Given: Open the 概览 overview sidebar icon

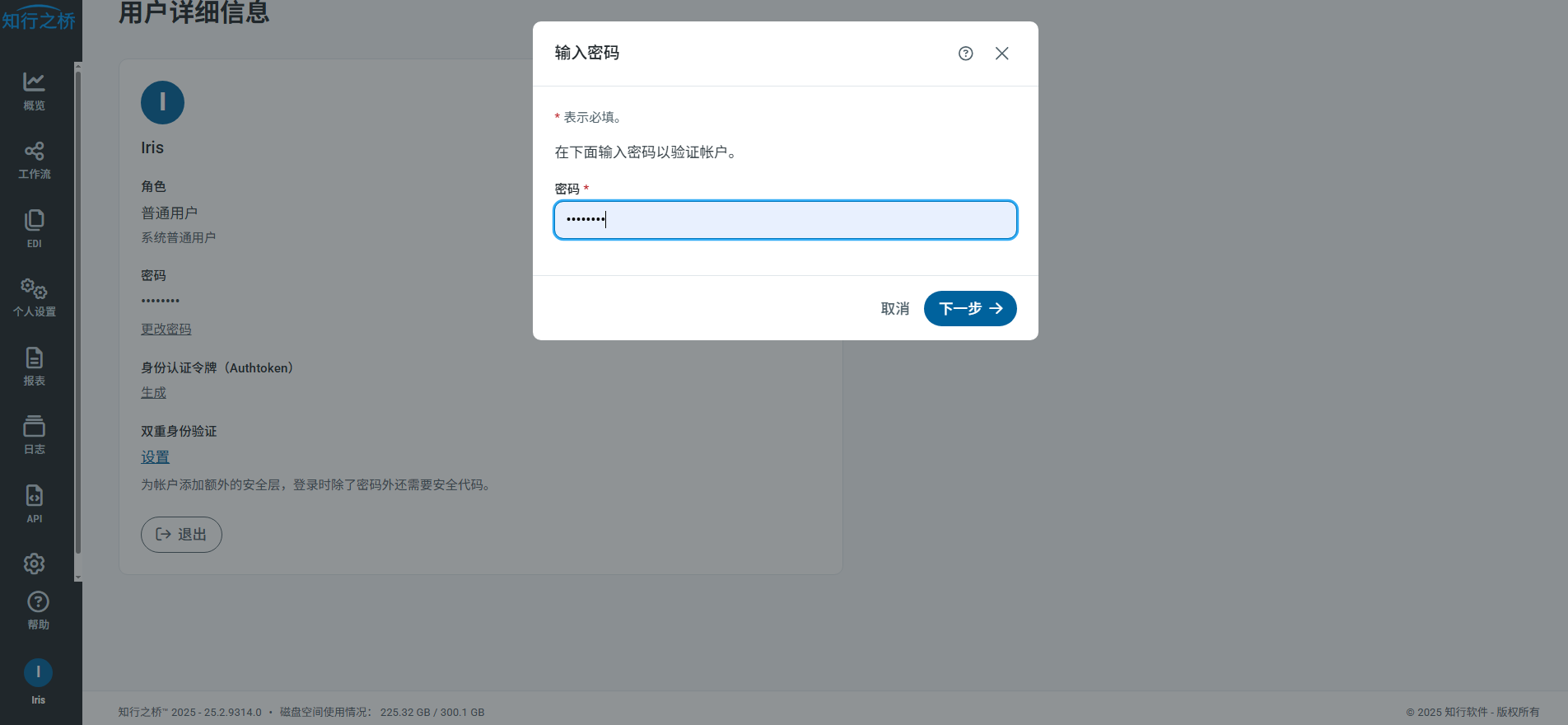Looking at the screenshot, I should click(34, 91).
